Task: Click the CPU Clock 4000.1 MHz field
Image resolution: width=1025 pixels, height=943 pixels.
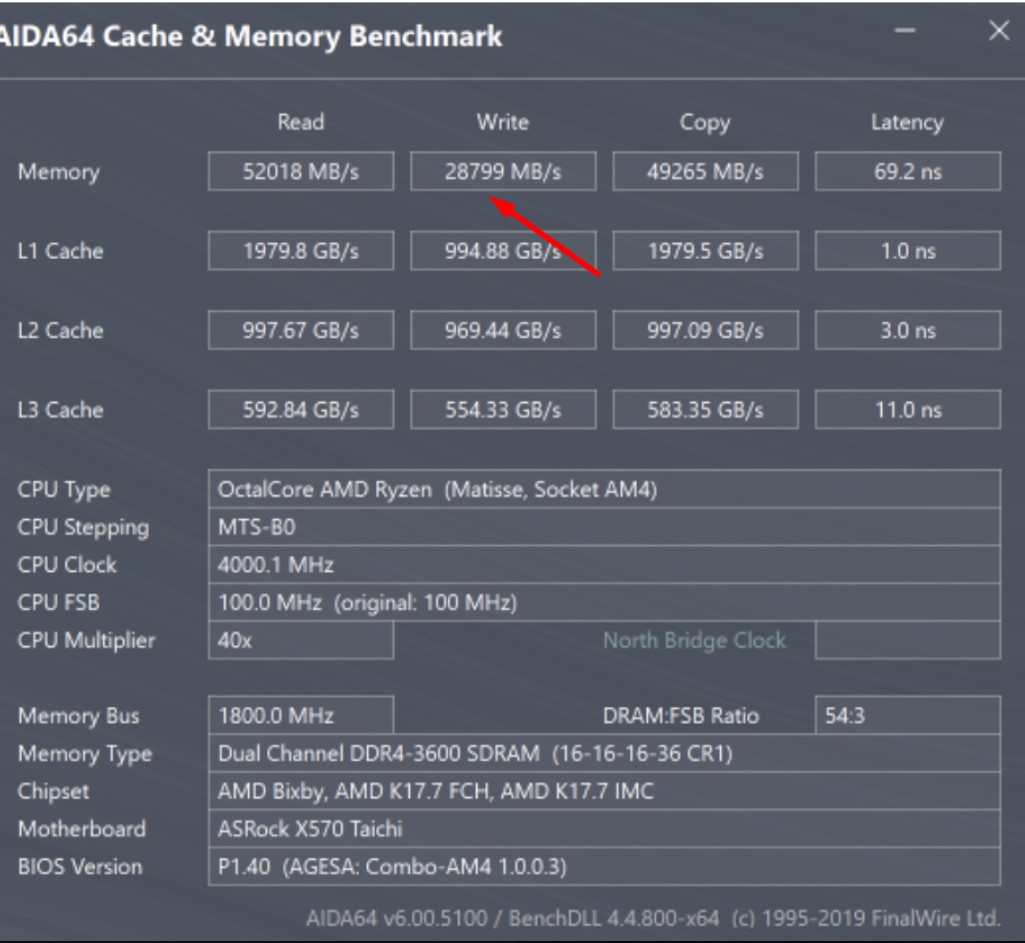Action: click(604, 565)
